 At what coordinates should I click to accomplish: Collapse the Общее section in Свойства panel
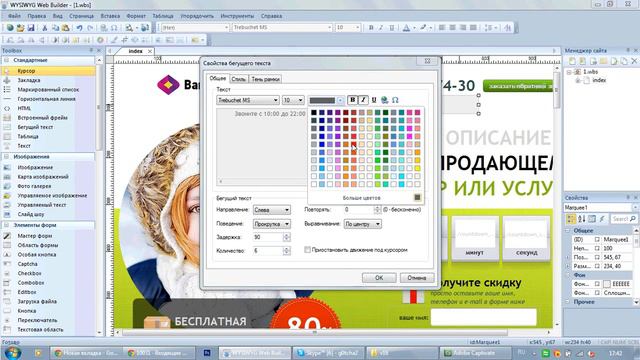coord(568,231)
